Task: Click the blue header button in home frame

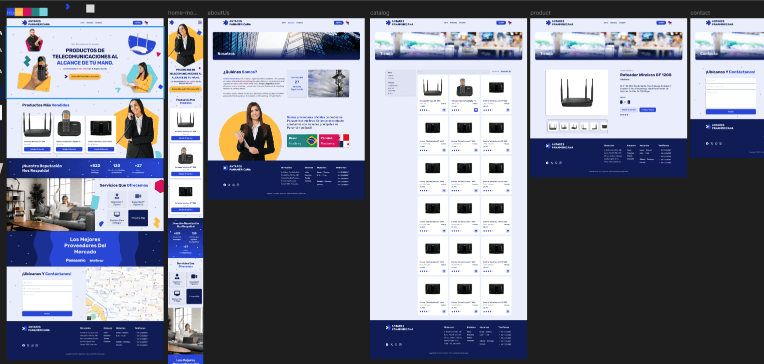Action: coord(138,22)
